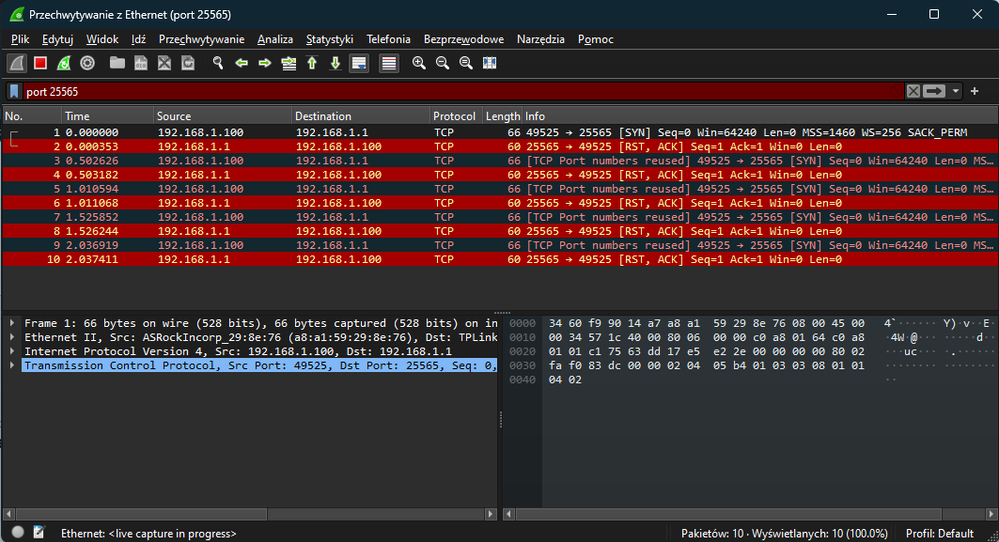Toggle auto-scroll during live capture
This screenshot has height=542, width=999.
(359, 63)
